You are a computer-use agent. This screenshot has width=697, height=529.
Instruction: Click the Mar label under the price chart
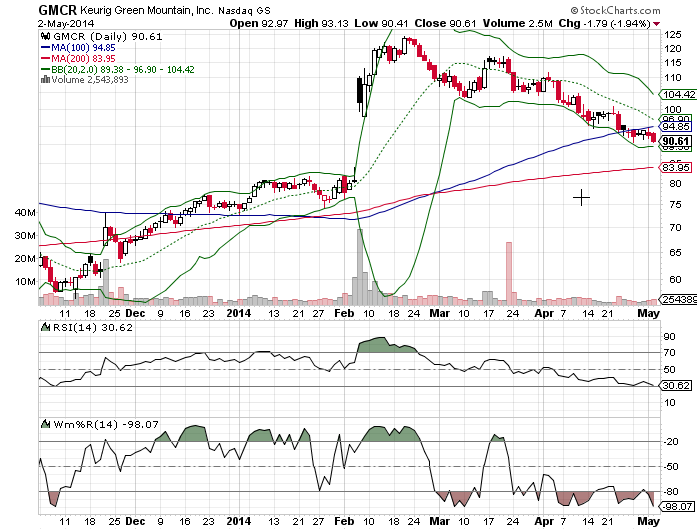point(440,313)
